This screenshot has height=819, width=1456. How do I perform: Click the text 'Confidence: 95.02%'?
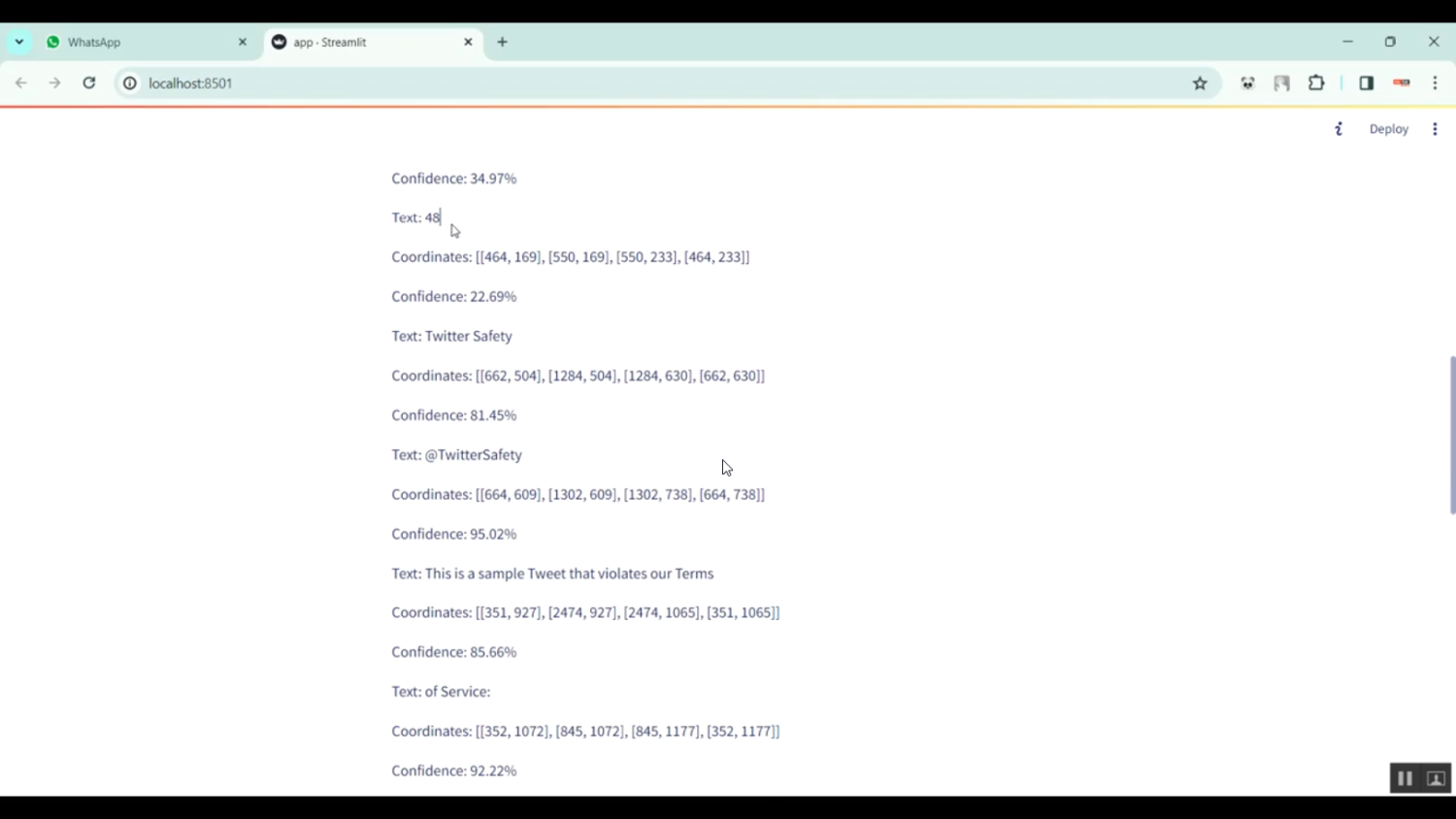click(454, 534)
